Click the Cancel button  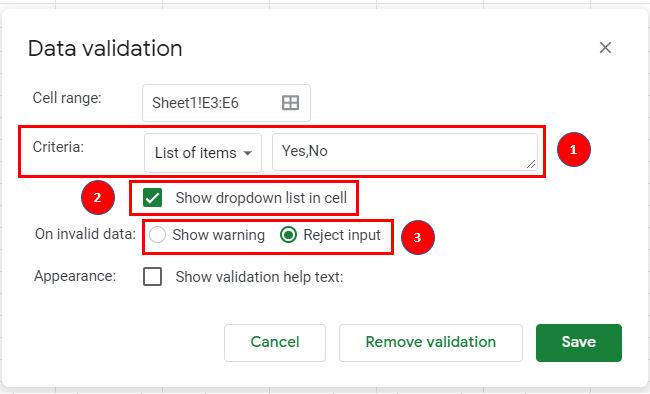[x=275, y=343]
